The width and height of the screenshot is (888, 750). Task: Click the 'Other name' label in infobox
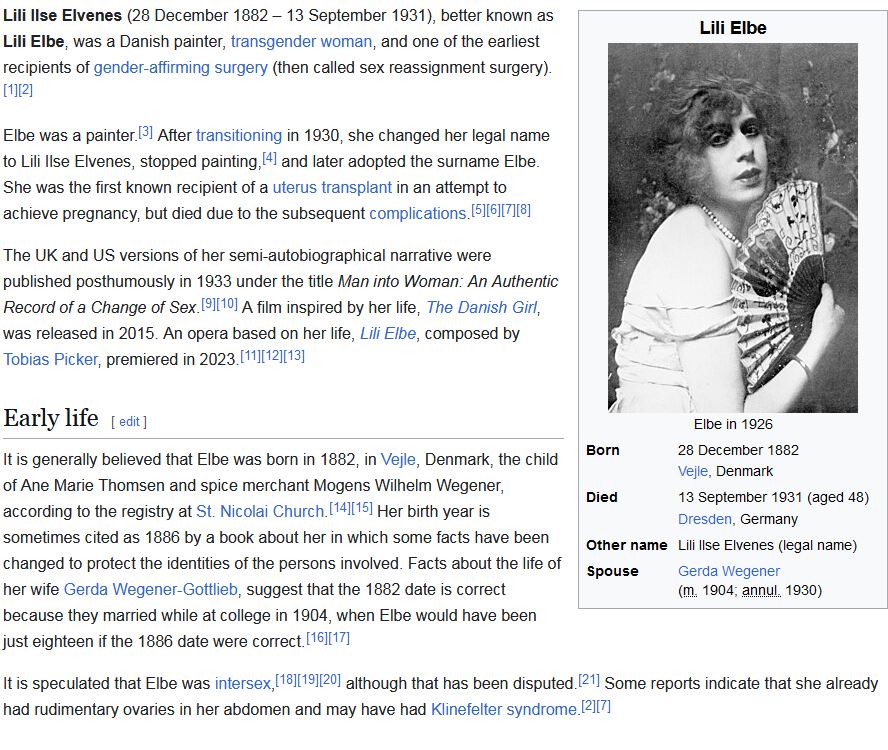[626, 545]
